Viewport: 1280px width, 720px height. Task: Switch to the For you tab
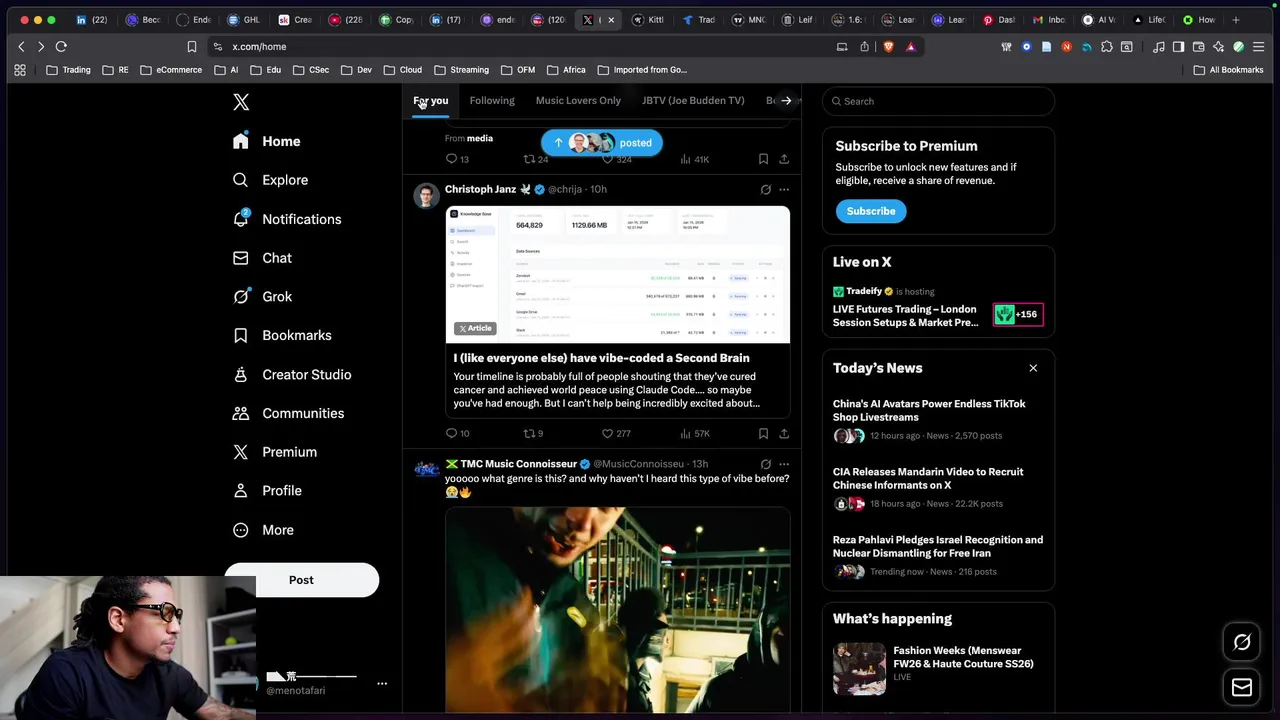pyautogui.click(x=431, y=100)
